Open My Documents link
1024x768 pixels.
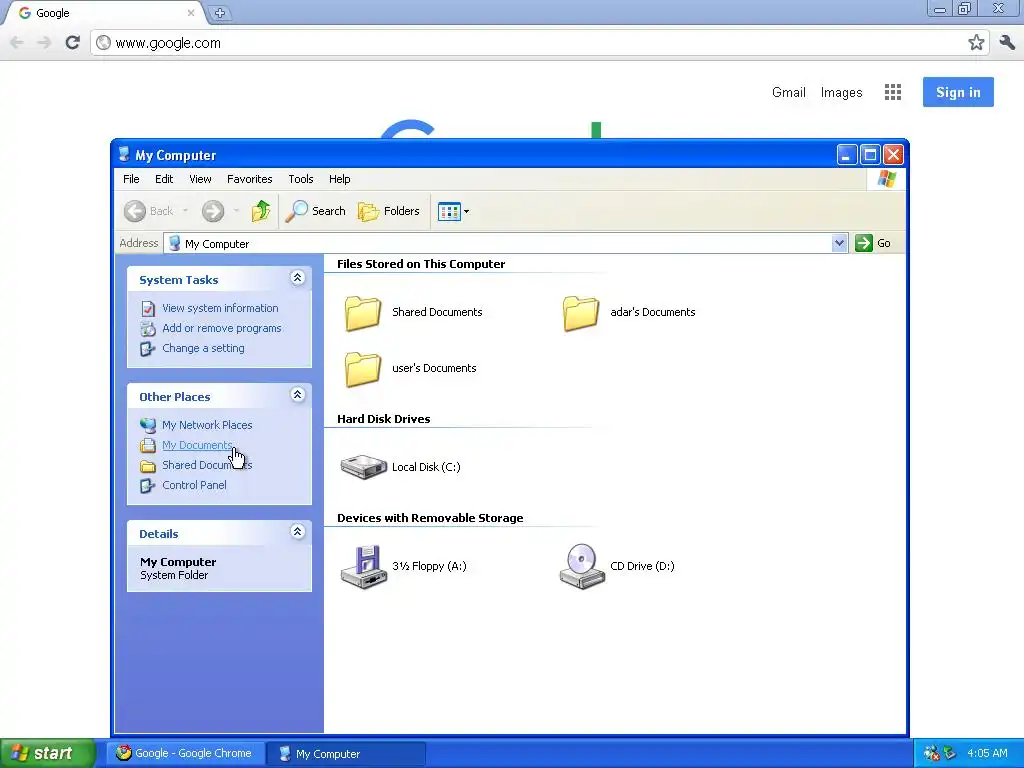pyautogui.click(x=197, y=445)
